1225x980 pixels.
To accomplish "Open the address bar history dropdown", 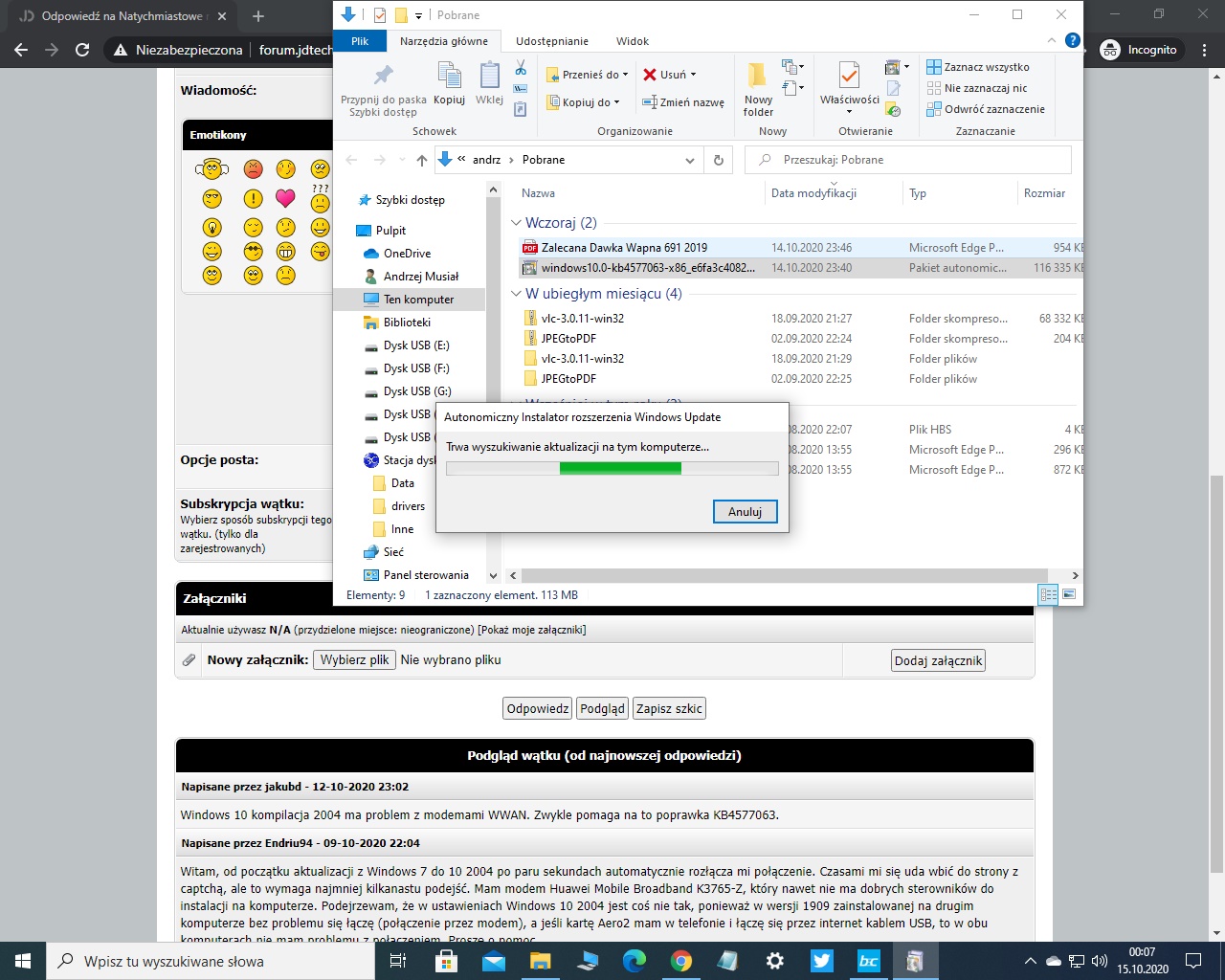I will click(x=690, y=160).
